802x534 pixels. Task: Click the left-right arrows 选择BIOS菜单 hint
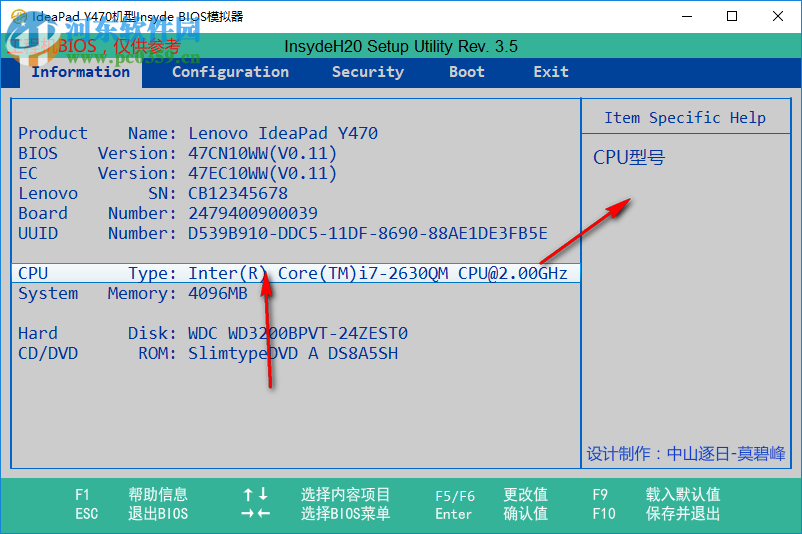316,514
